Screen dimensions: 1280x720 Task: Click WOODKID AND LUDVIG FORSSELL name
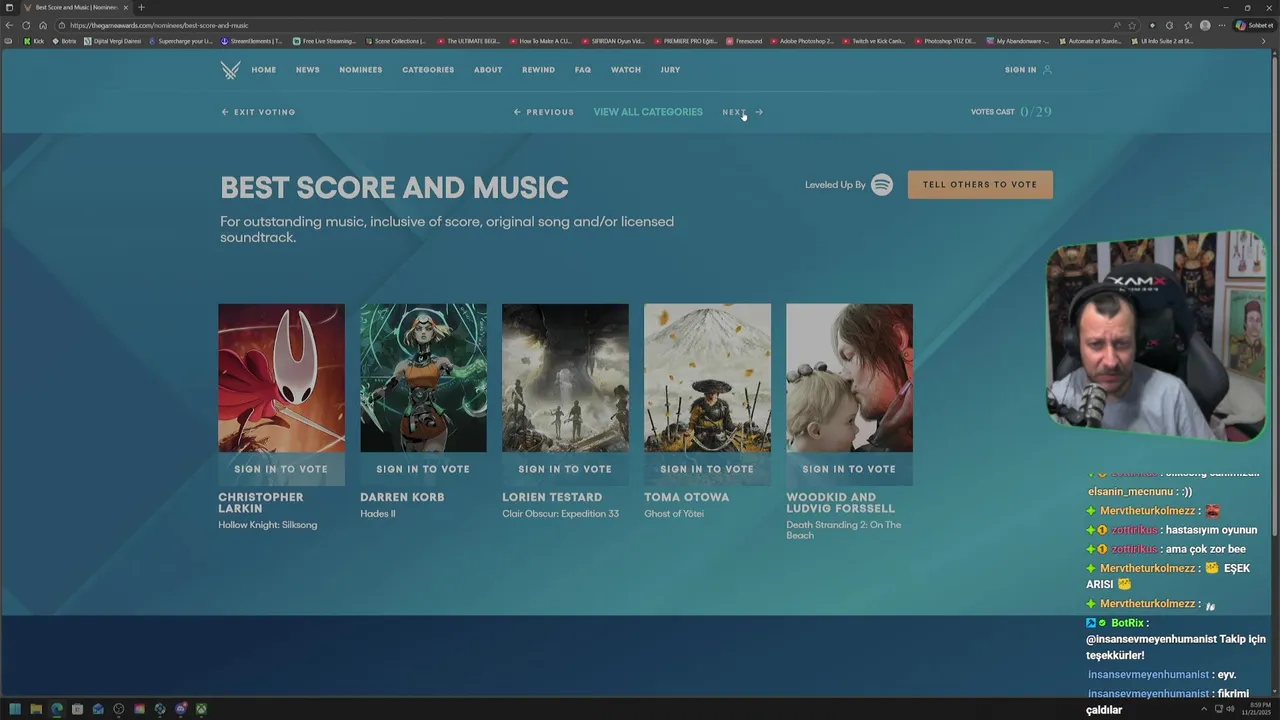coord(840,503)
